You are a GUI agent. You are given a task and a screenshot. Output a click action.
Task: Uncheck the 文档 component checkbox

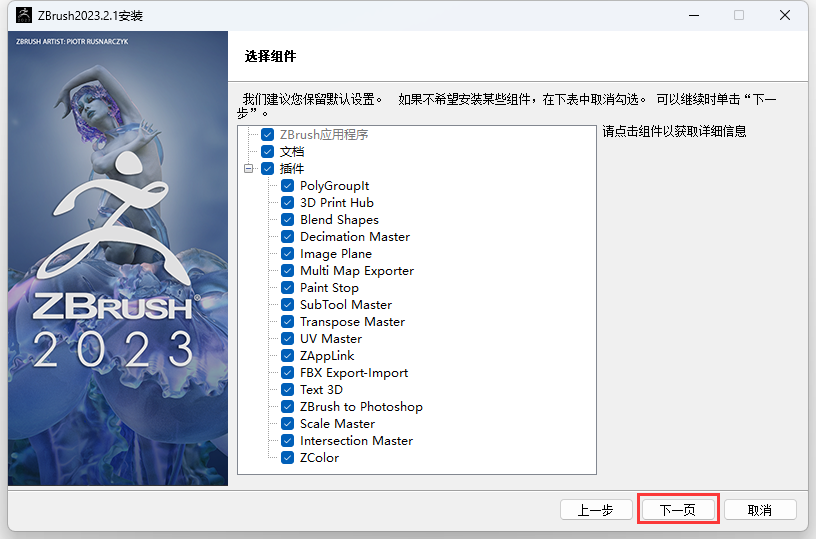pyautogui.click(x=267, y=151)
